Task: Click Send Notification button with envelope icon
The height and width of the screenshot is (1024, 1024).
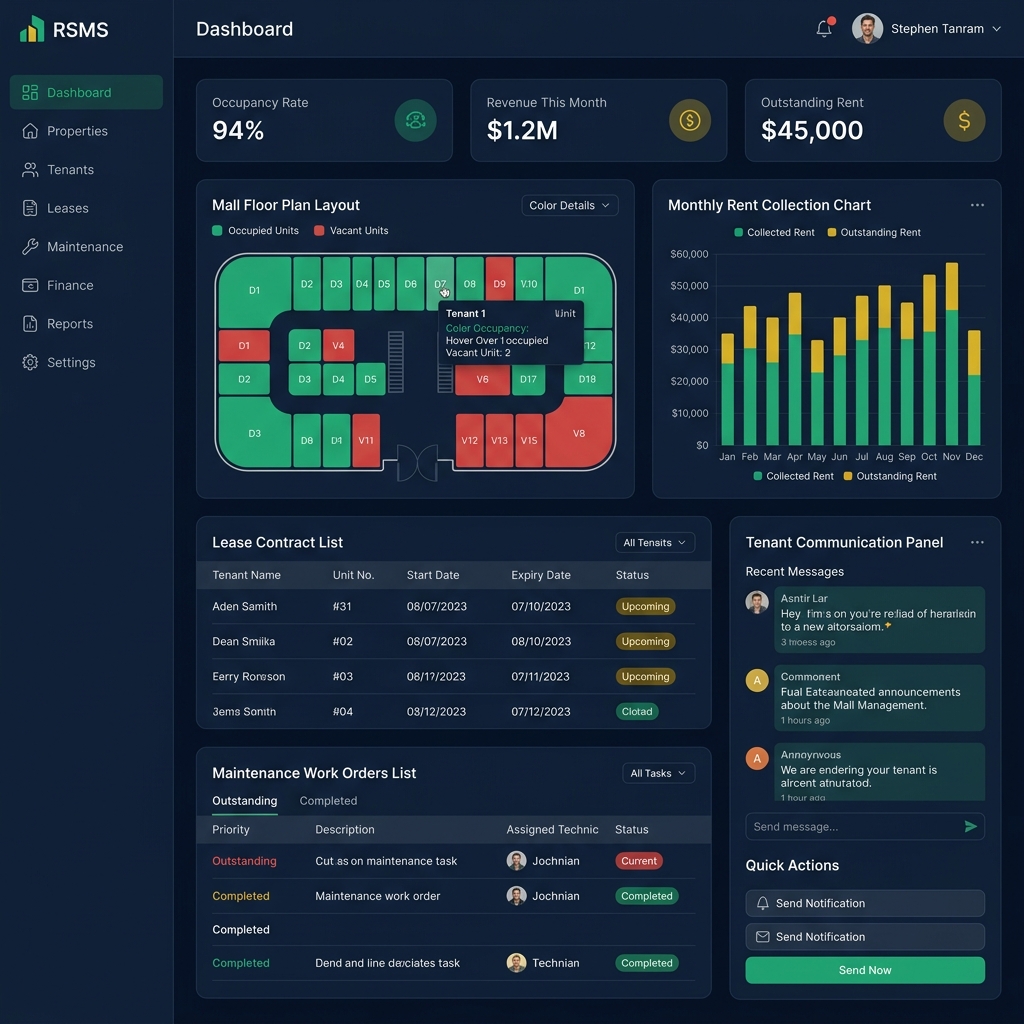Action: (865, 937)
